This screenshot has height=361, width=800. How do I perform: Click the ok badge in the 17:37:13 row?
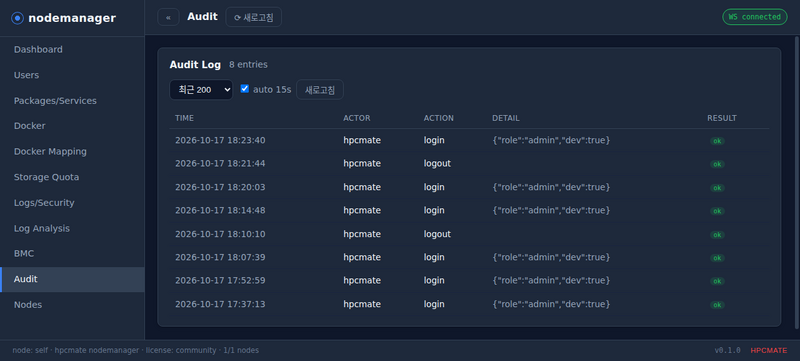tap(717, 305)
